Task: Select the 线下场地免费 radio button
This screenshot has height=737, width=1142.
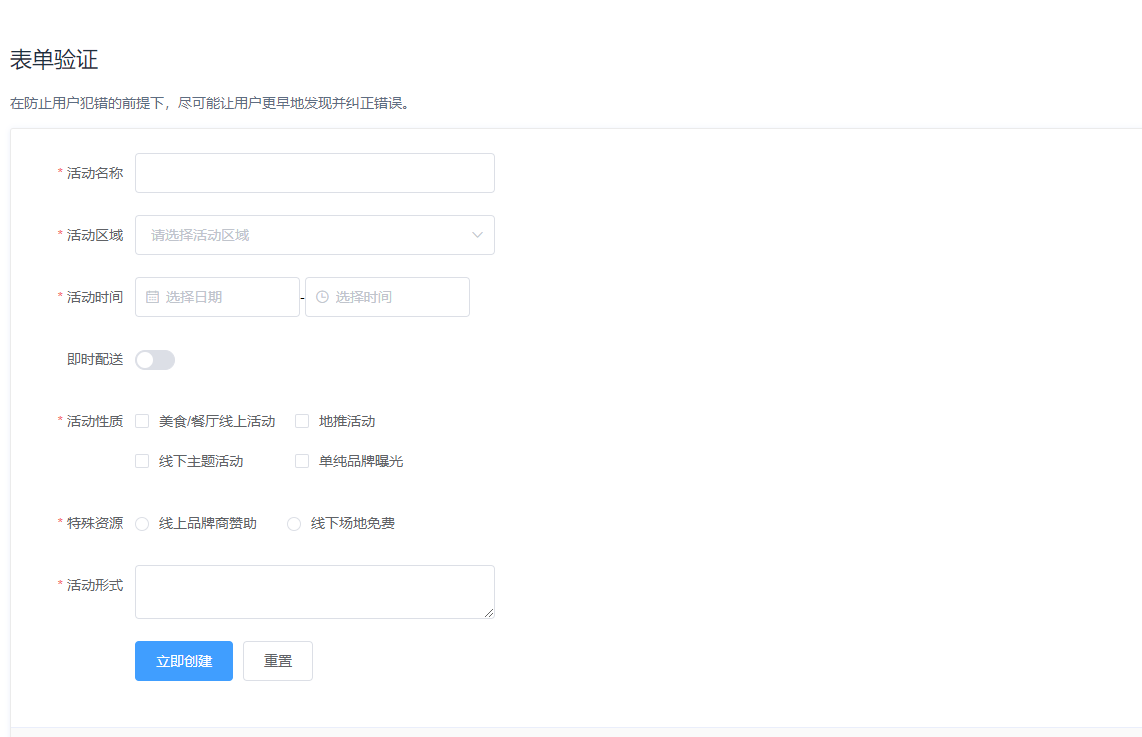Action: tap(294, 523)
